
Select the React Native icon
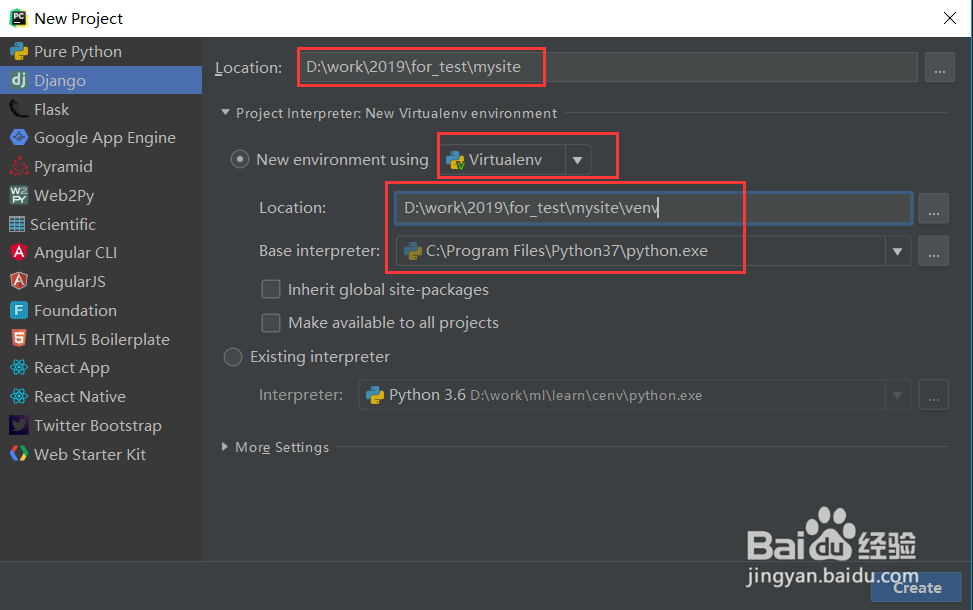18,397
